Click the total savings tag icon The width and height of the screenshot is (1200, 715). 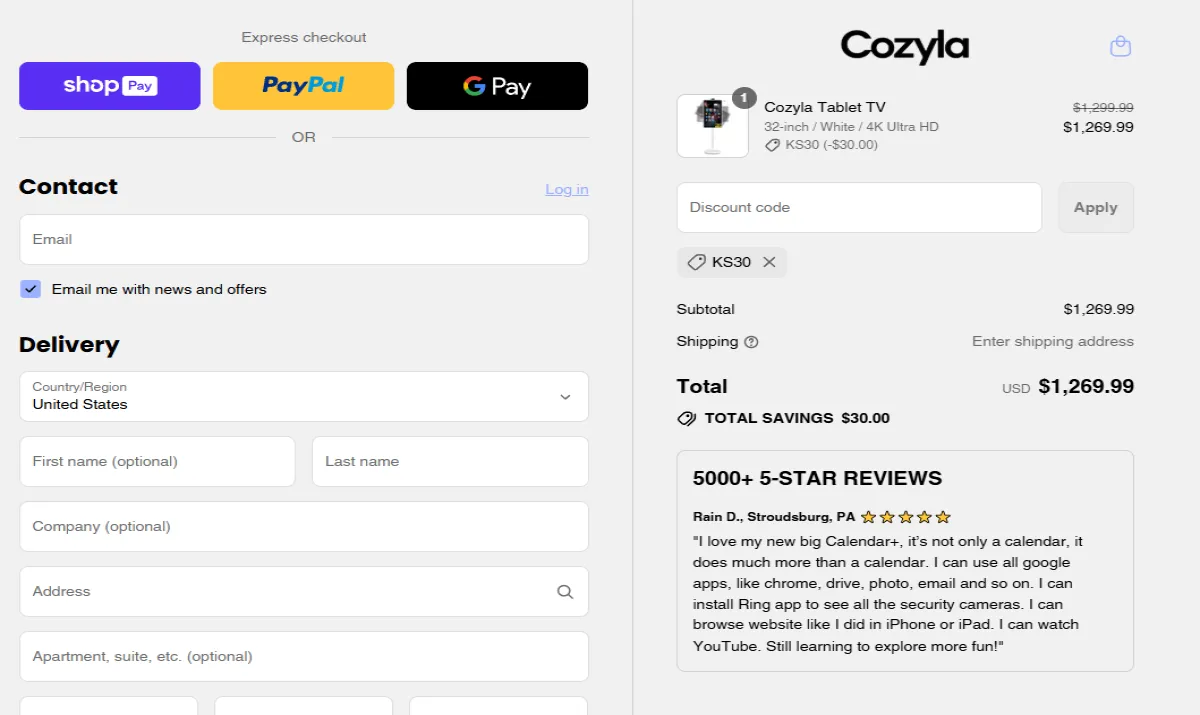pyautogui.click(x=687, y=418)
